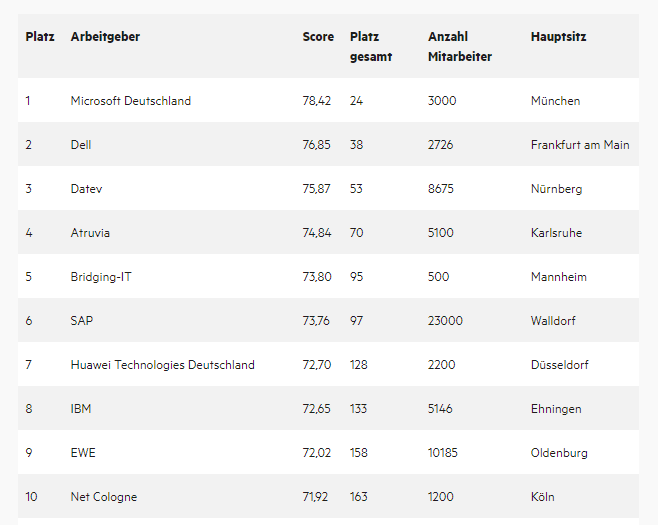
Task: Click the Arbeitgeber column header
Action: 105,37
